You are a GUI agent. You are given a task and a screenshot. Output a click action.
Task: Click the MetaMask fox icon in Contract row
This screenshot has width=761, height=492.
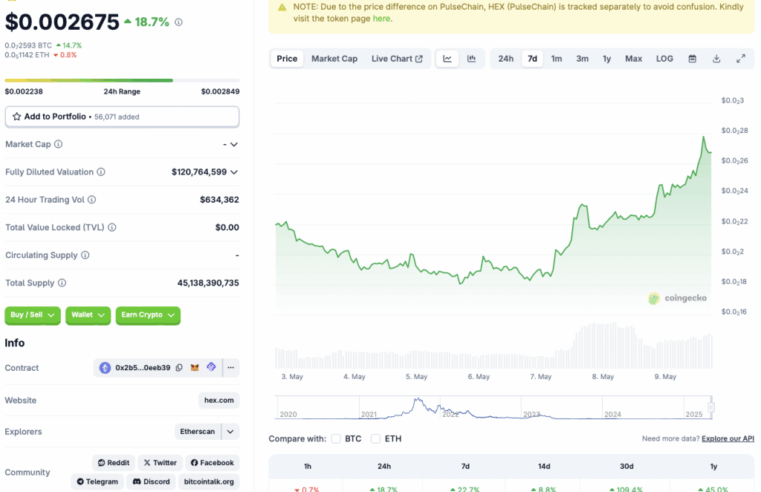195,368
